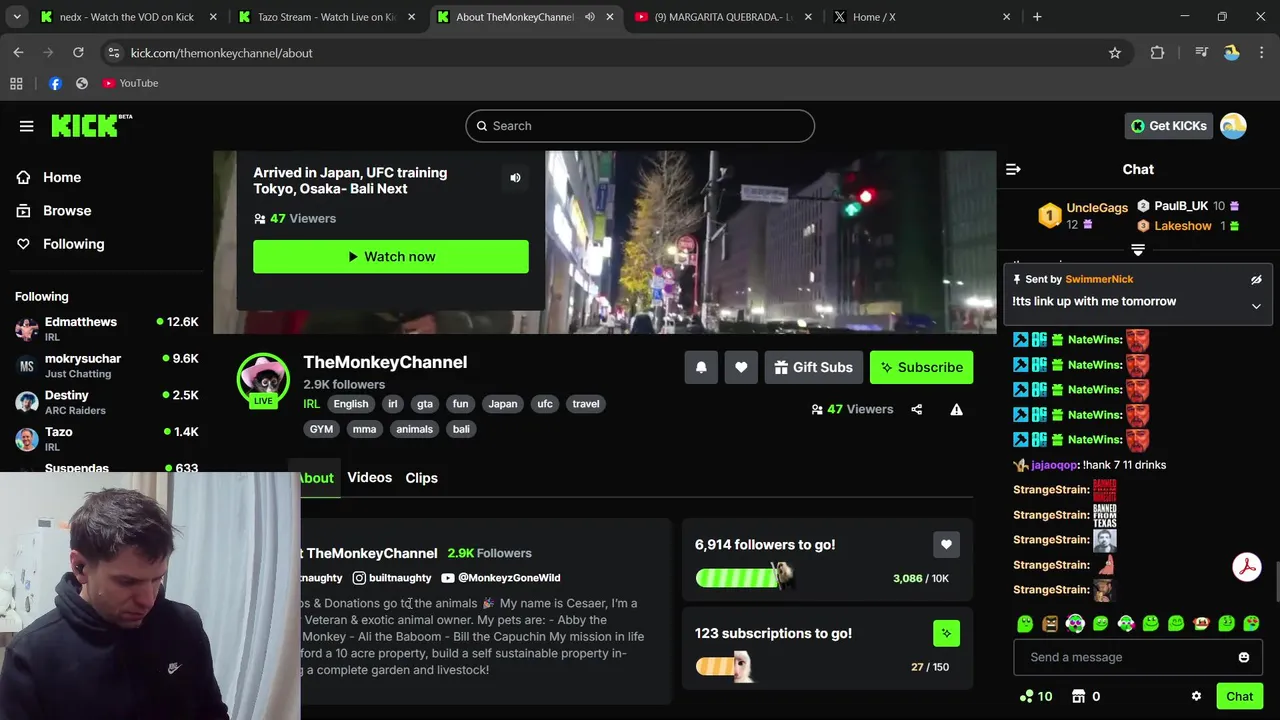Switch to Home / X browser tab
The image size is (1280, 720).
pyautogui.click(x=922, y=17)
